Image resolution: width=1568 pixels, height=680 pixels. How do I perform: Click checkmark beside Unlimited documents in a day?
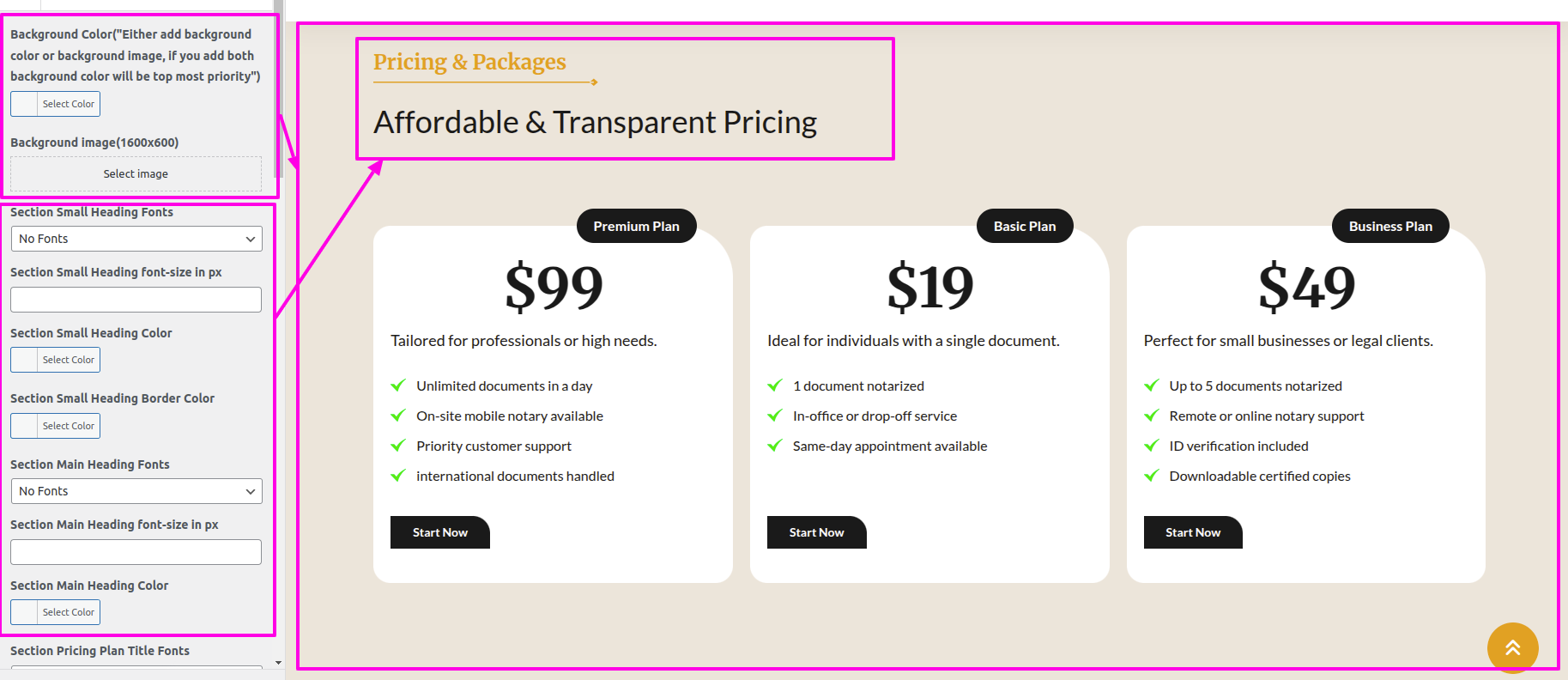(x=398, y=386)
